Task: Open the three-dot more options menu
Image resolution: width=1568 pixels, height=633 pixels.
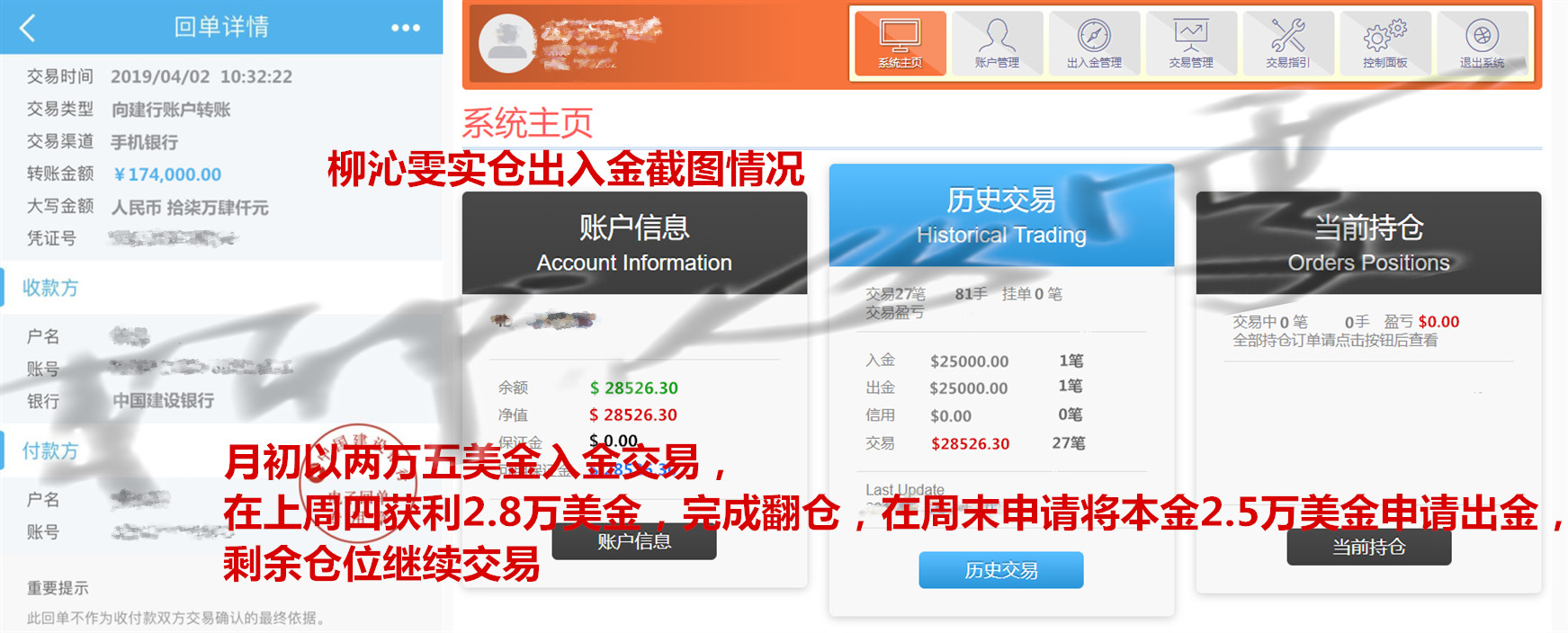Action: [x=406, y=28]
